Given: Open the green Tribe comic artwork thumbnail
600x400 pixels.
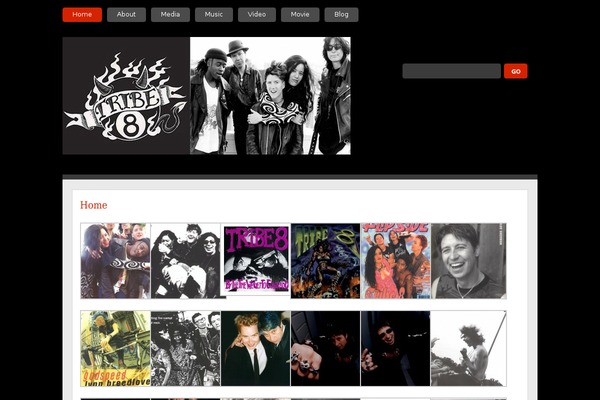Looking at the screenshot, I should pyautogui.click(x=326, y=261).
